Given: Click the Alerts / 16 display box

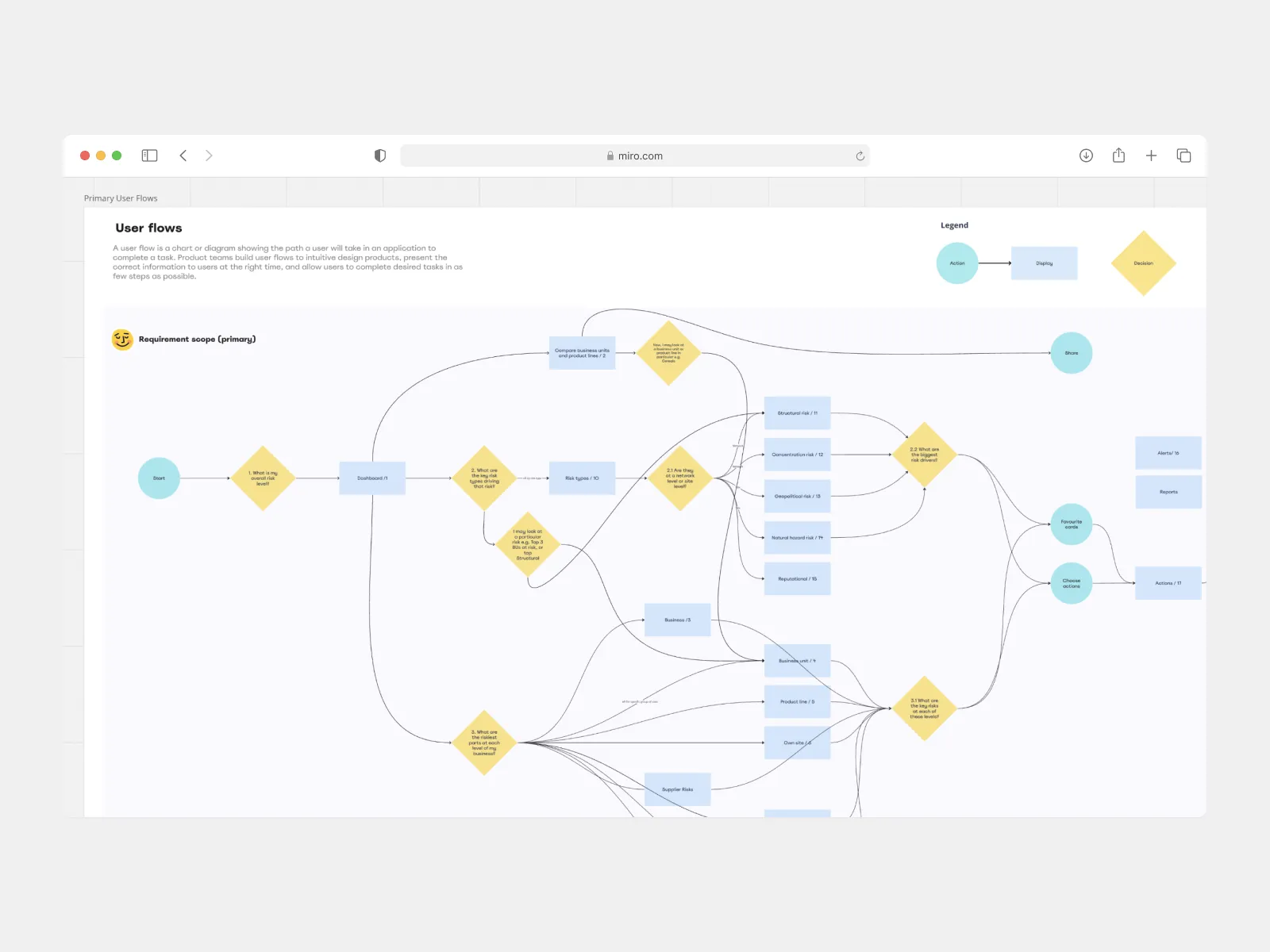Looking at the screenshot, I should [x=1168, y=453].
